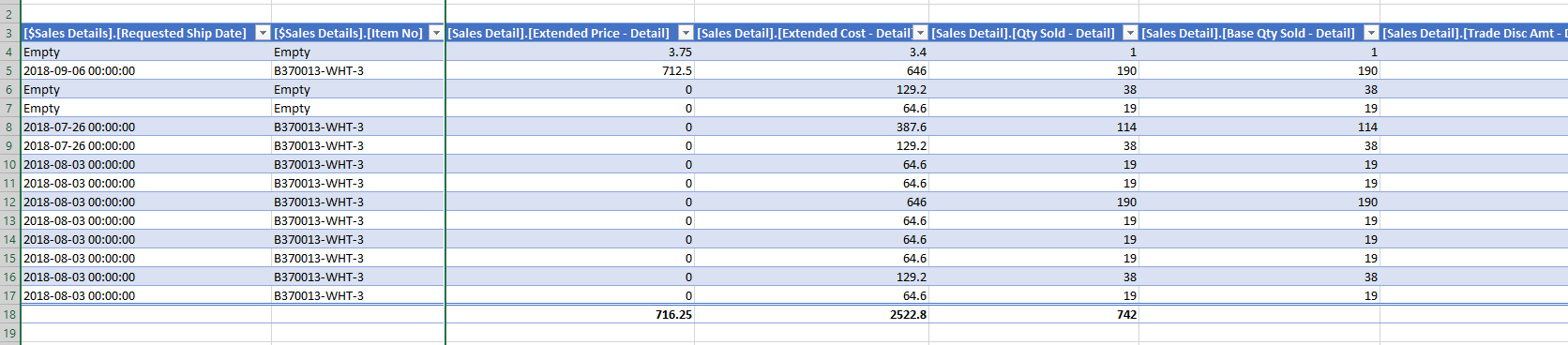Open the Extended Cost - Detail filter dropdown
Viewport: 1568px width, 345px height.
click(920, 33)
